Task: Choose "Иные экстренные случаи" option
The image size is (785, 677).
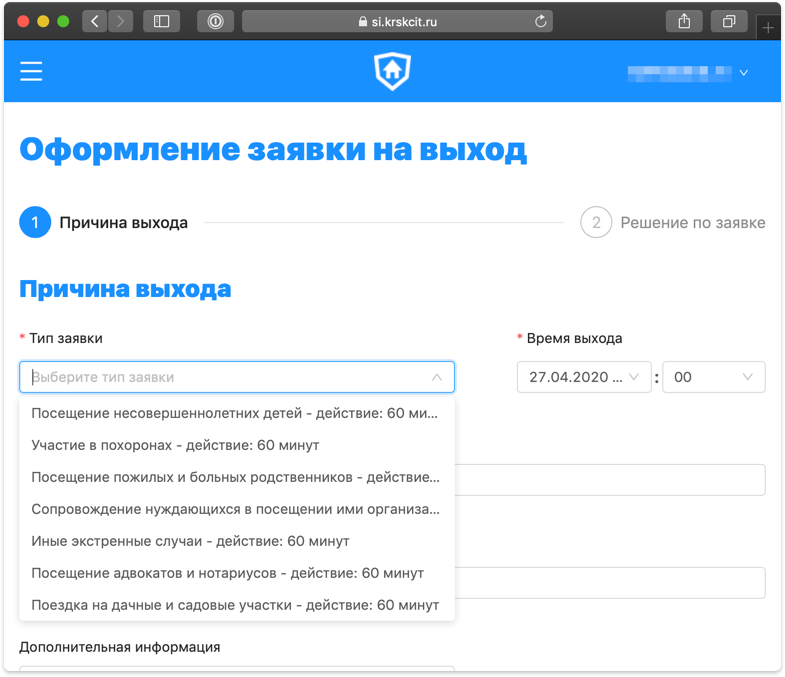Action: click(190, 541)
